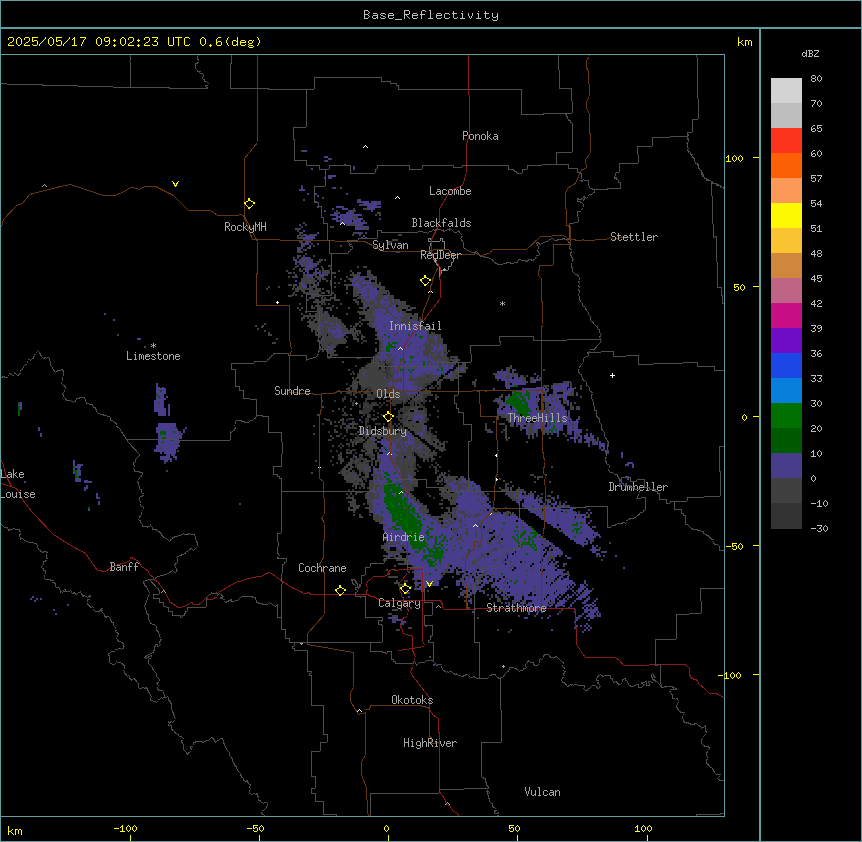Click the km unit label at bottom left
862x842 pixels.
point(15,830)
